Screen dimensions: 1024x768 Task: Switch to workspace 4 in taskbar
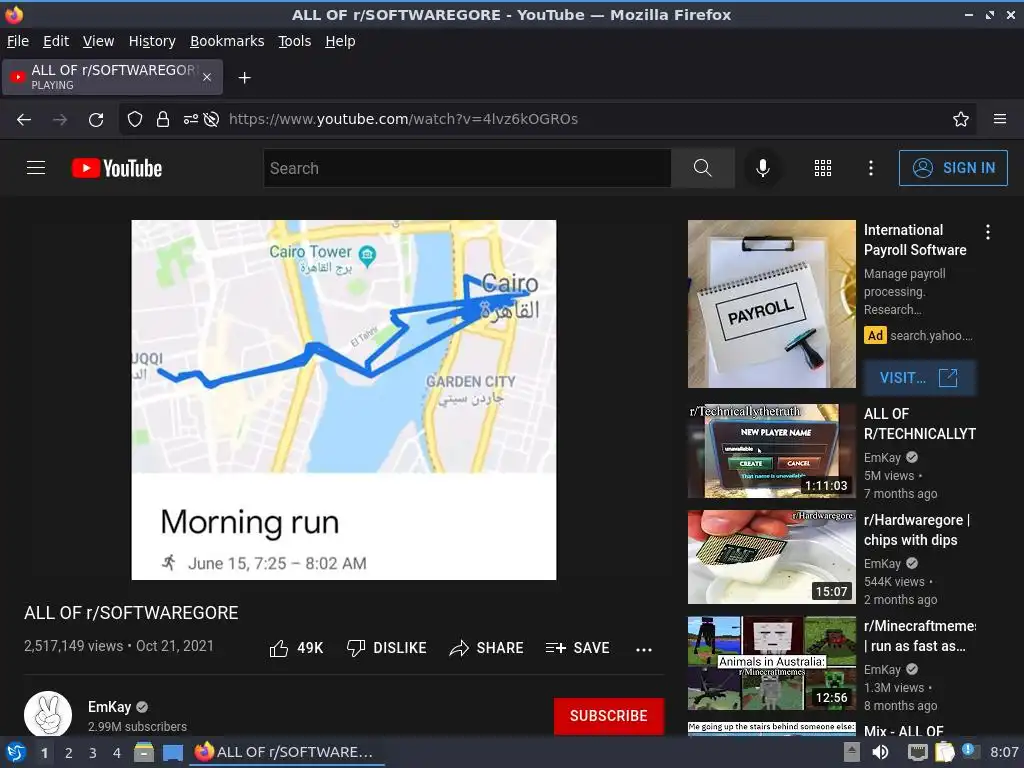tap(117, 753)
